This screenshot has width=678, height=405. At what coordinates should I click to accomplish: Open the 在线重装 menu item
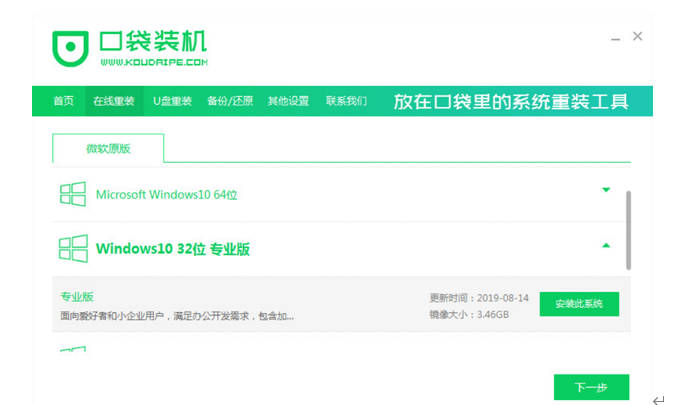coord(114,101)
